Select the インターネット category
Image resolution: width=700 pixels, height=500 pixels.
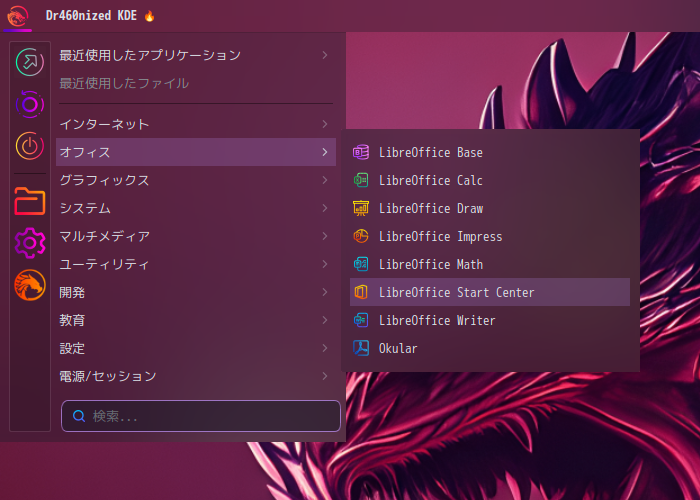click(196, 124)
